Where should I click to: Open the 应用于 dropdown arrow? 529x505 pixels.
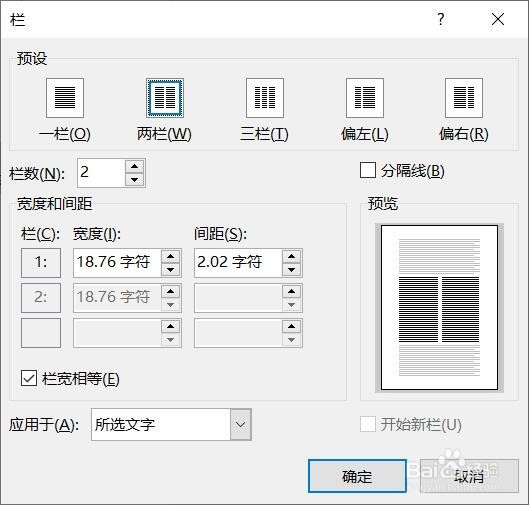tap(241, 424)
